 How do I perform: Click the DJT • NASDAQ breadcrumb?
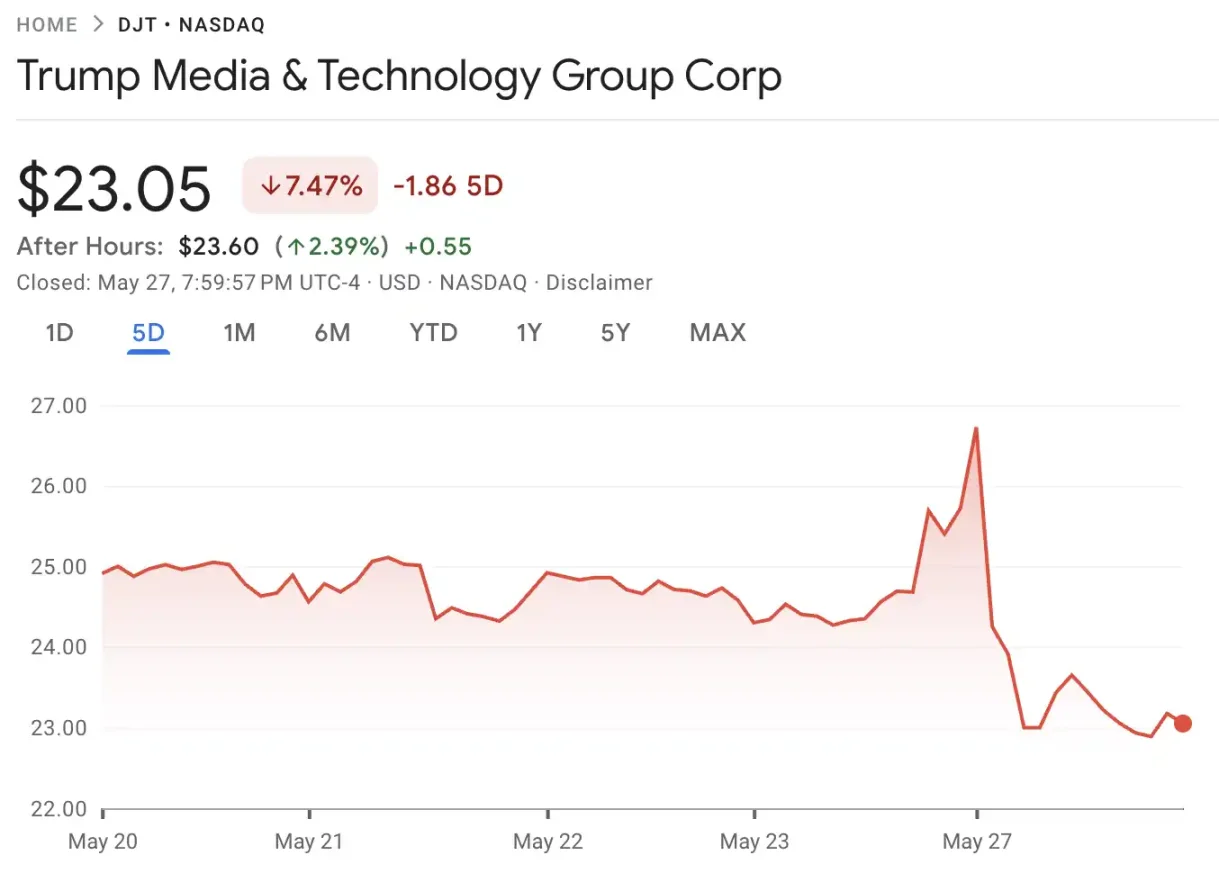click(x=192, y=25)
